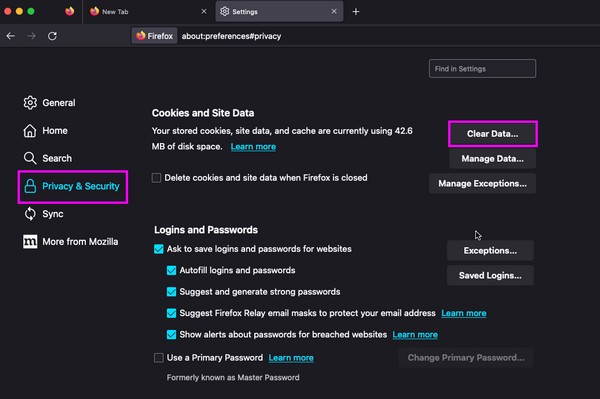Open a new tab with the plus icon

356,11
